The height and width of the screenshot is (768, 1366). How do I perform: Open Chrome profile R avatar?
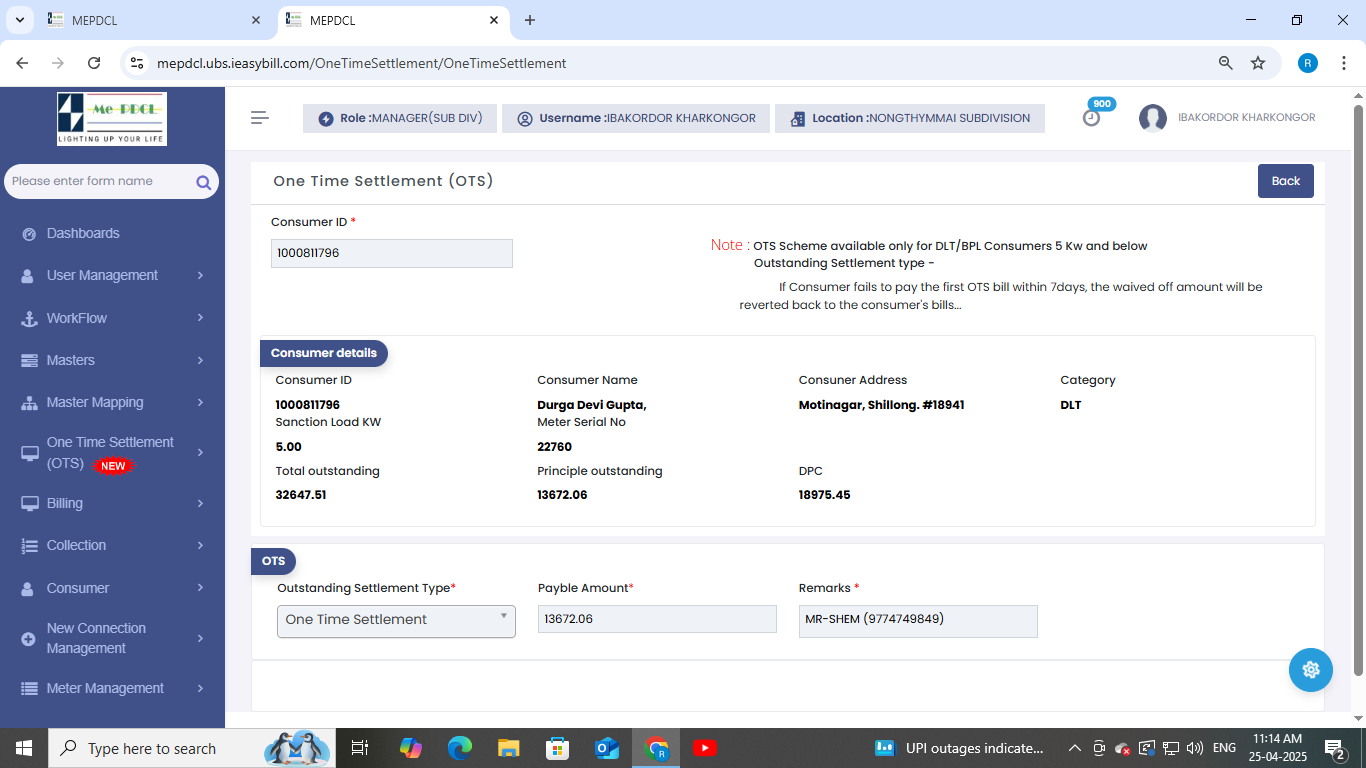click(x=1308, y=63)
